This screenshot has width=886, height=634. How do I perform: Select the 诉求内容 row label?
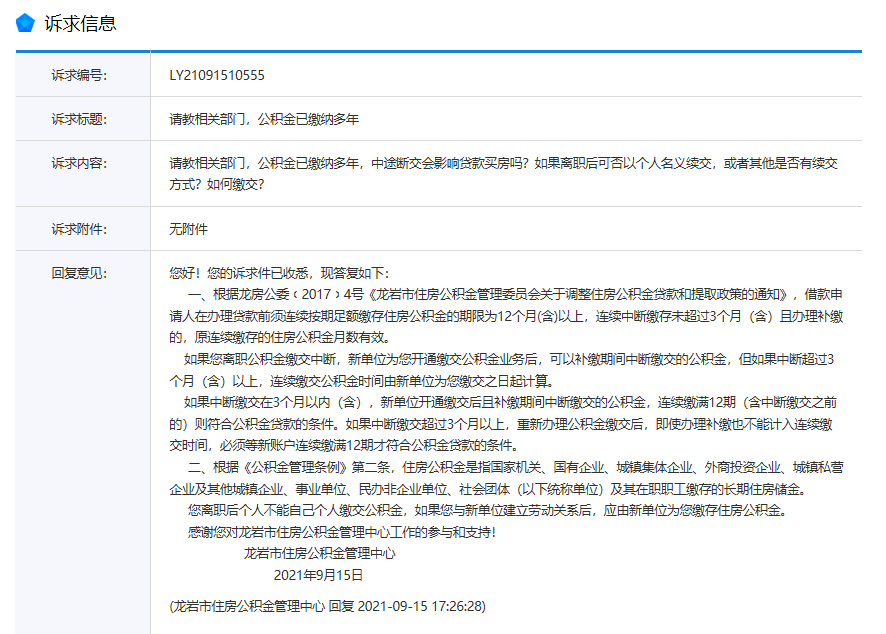[79, 163]
